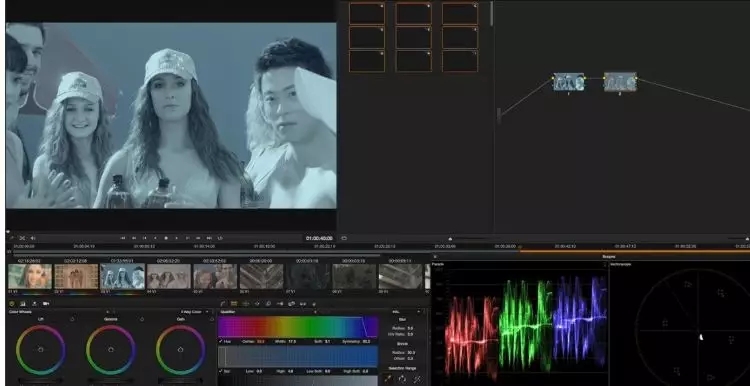The height and width of the screenshot is (386, 750).
Task: Open the Power Window palette icon
Action: [246, 304]
